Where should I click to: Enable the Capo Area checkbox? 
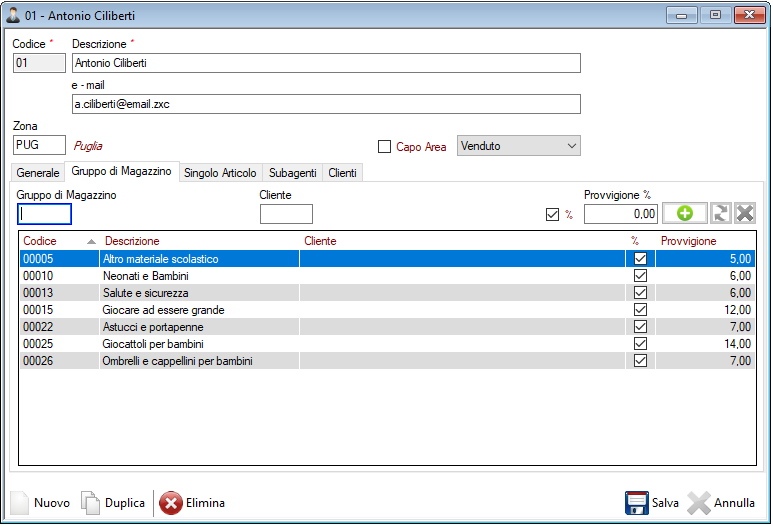[385, 147]
